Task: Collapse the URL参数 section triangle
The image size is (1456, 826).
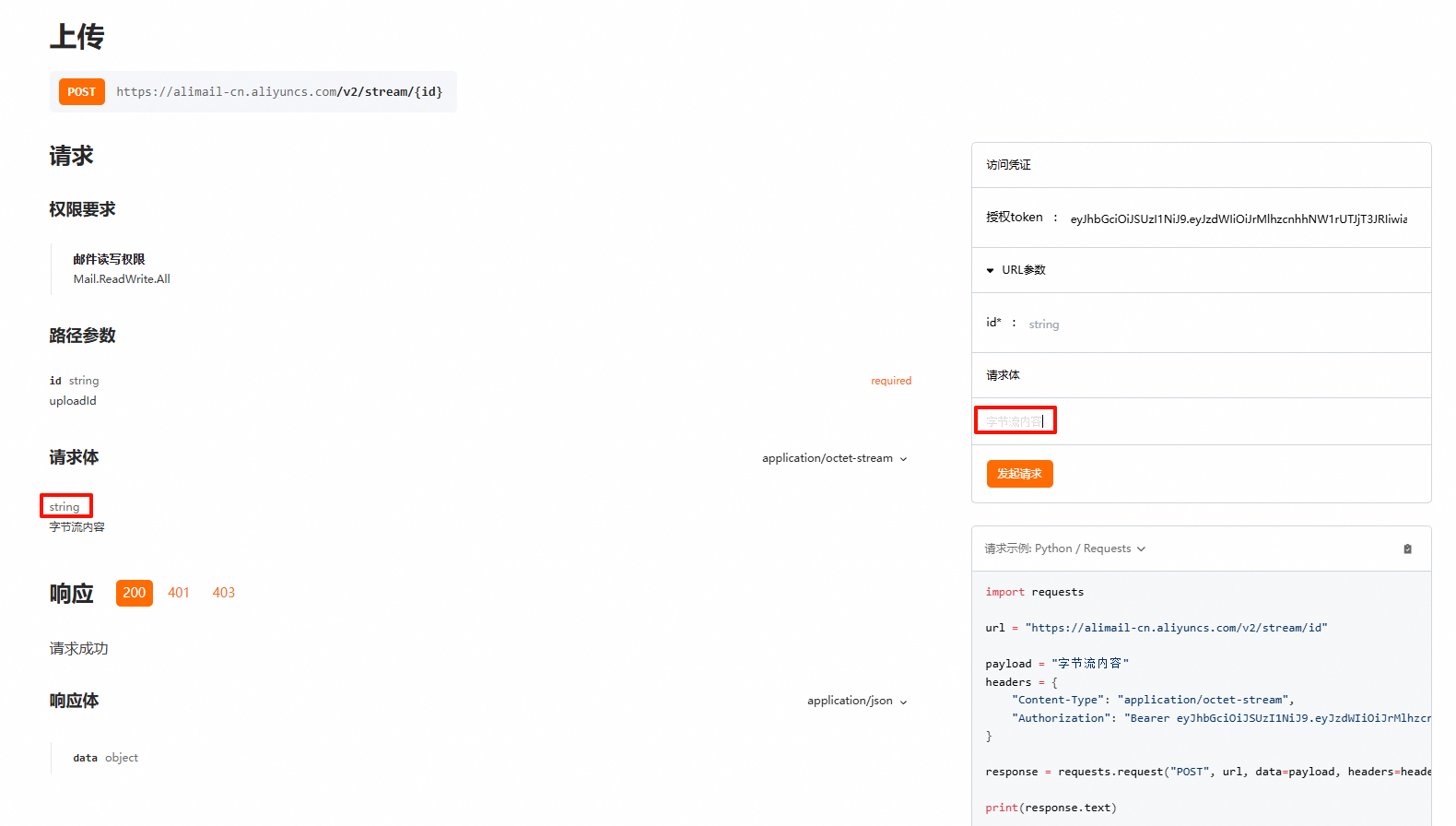Action: 991,271
